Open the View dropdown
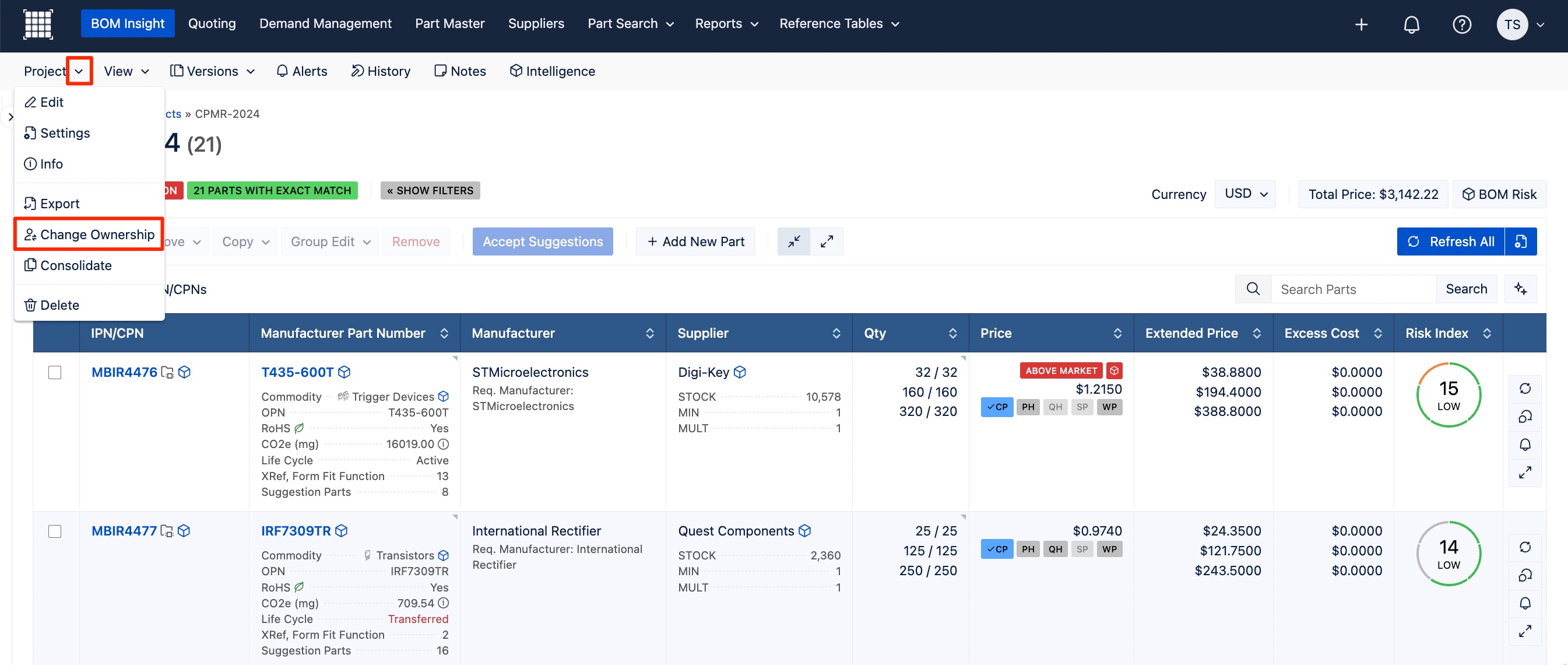 click(x=126, y=71)
